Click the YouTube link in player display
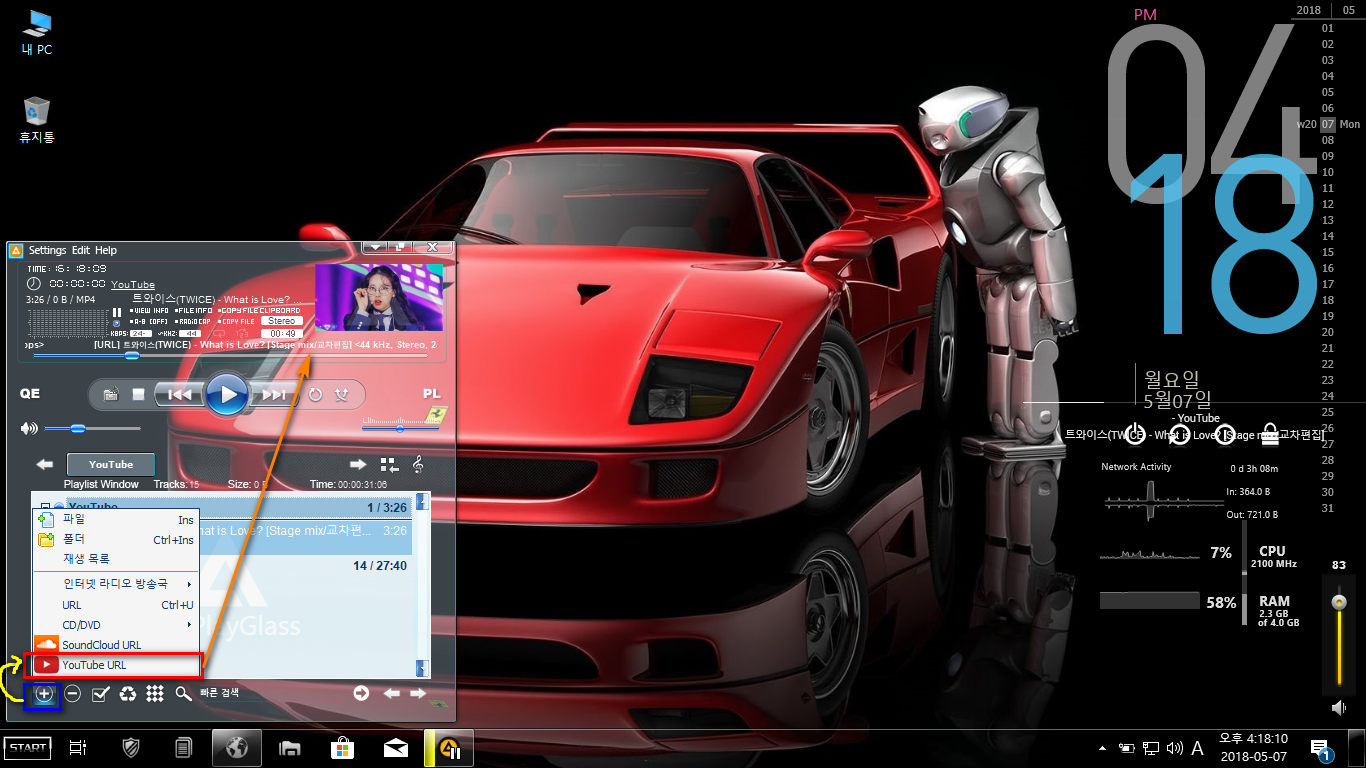This screenshot has height=768, width=1366. 133,285
